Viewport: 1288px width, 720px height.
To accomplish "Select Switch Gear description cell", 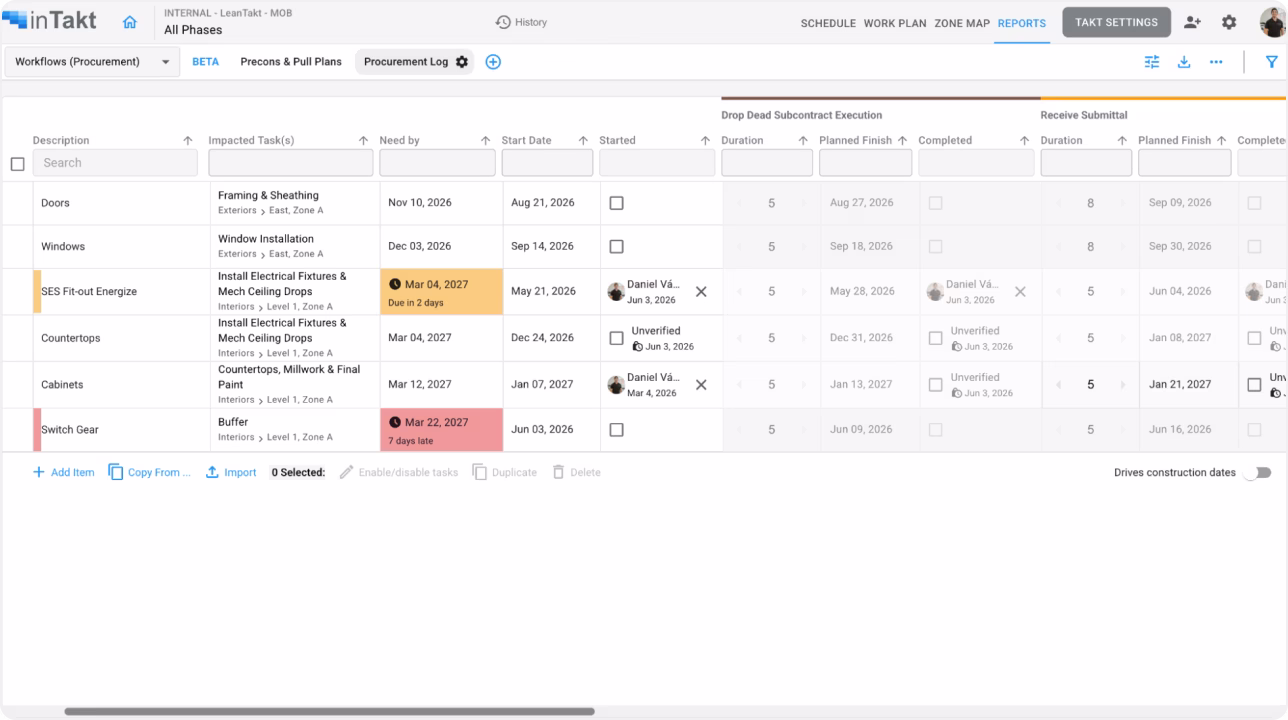I will tap(121, 430).
